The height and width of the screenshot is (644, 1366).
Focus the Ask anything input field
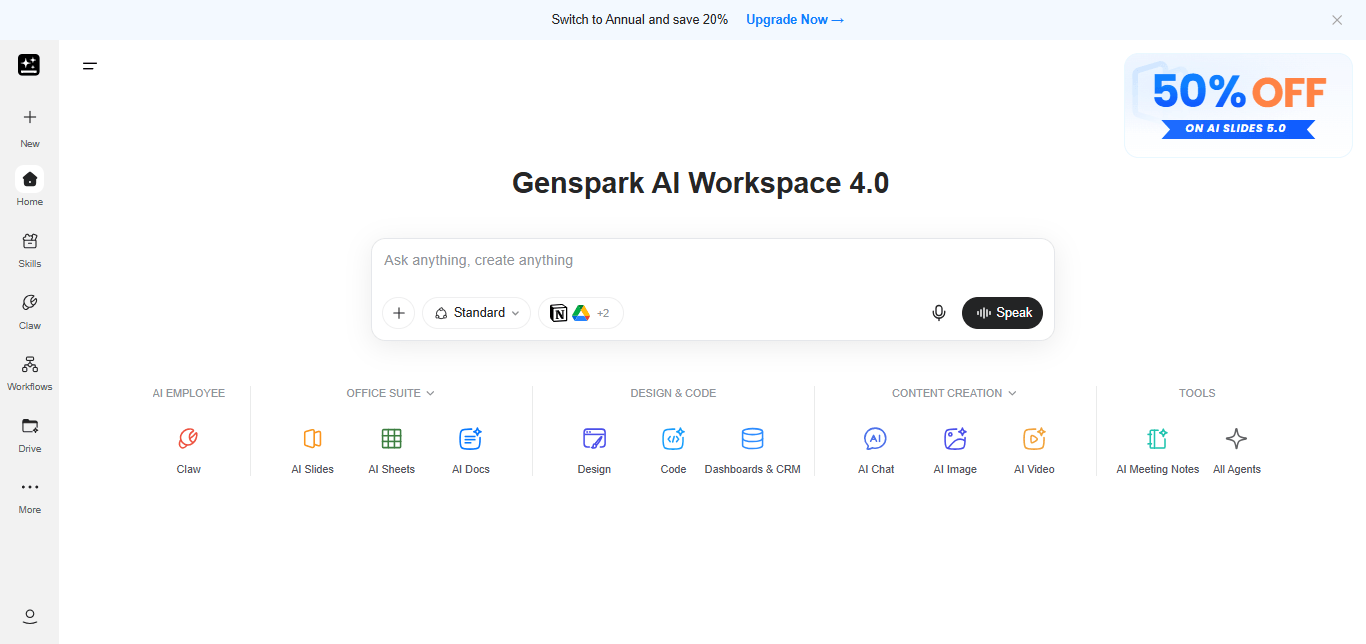[x=712, y=261]
